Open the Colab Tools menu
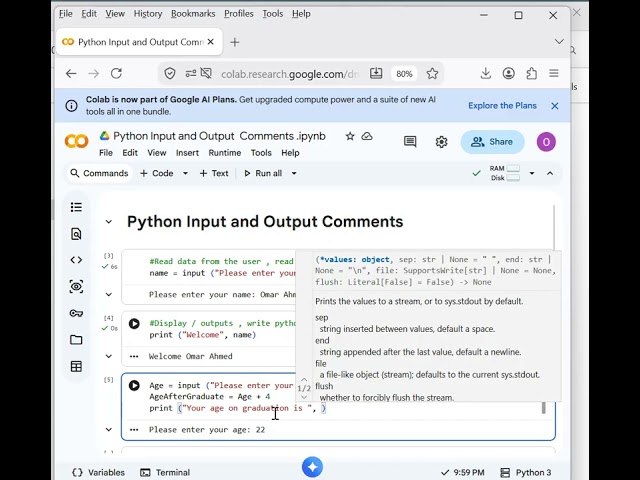 click(261, 153)
